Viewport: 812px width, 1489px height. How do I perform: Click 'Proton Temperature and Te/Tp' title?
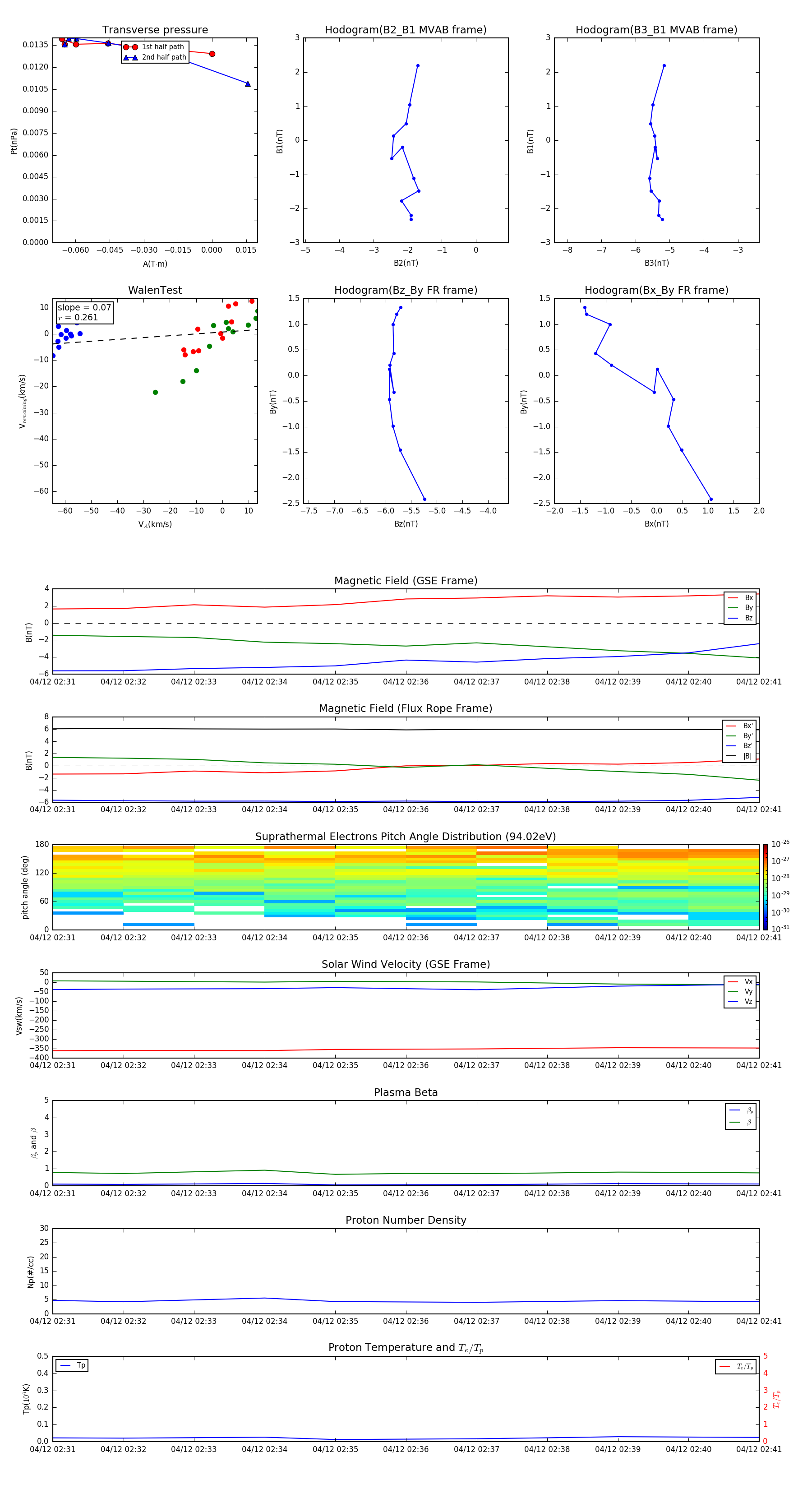click(406, 1348)
